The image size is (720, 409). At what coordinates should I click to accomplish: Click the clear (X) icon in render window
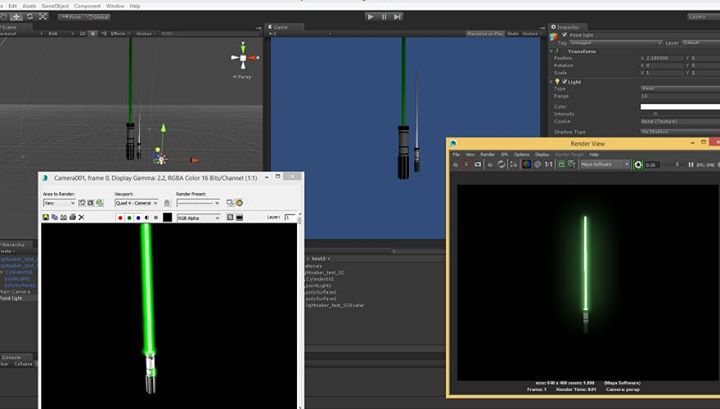coord(82,217)
